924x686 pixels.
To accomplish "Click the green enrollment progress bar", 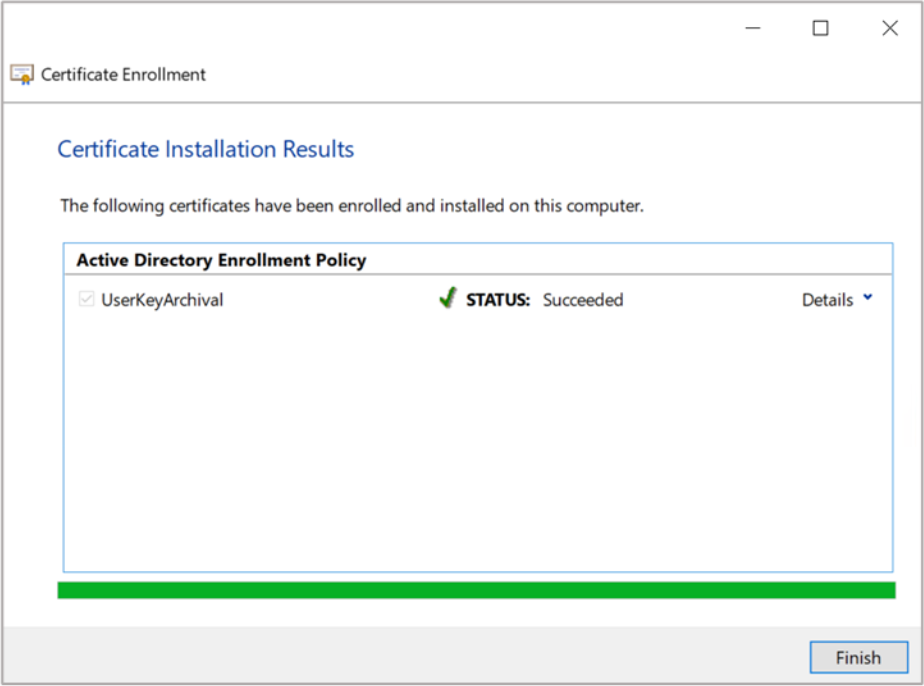I will point(476,590).
